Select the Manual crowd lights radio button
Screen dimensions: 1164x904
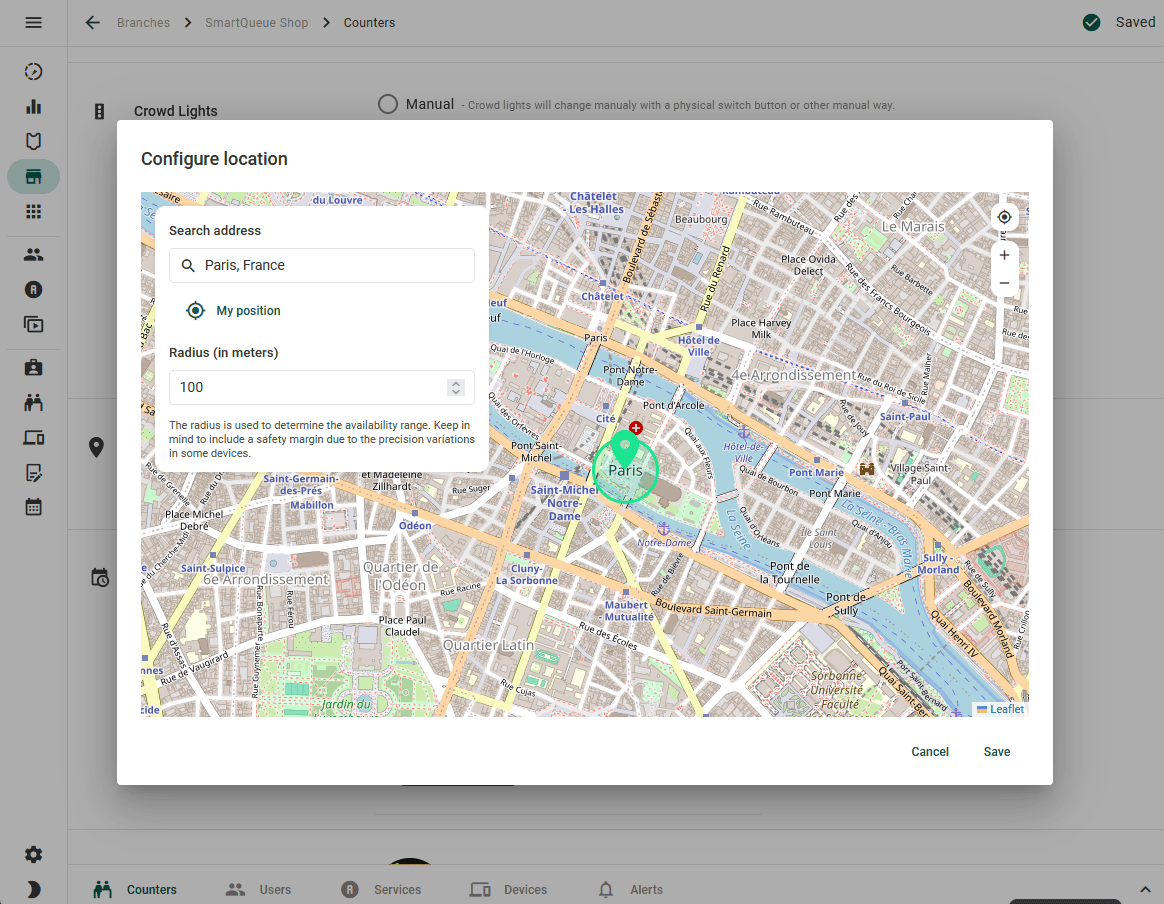click(x=388, y=104)
